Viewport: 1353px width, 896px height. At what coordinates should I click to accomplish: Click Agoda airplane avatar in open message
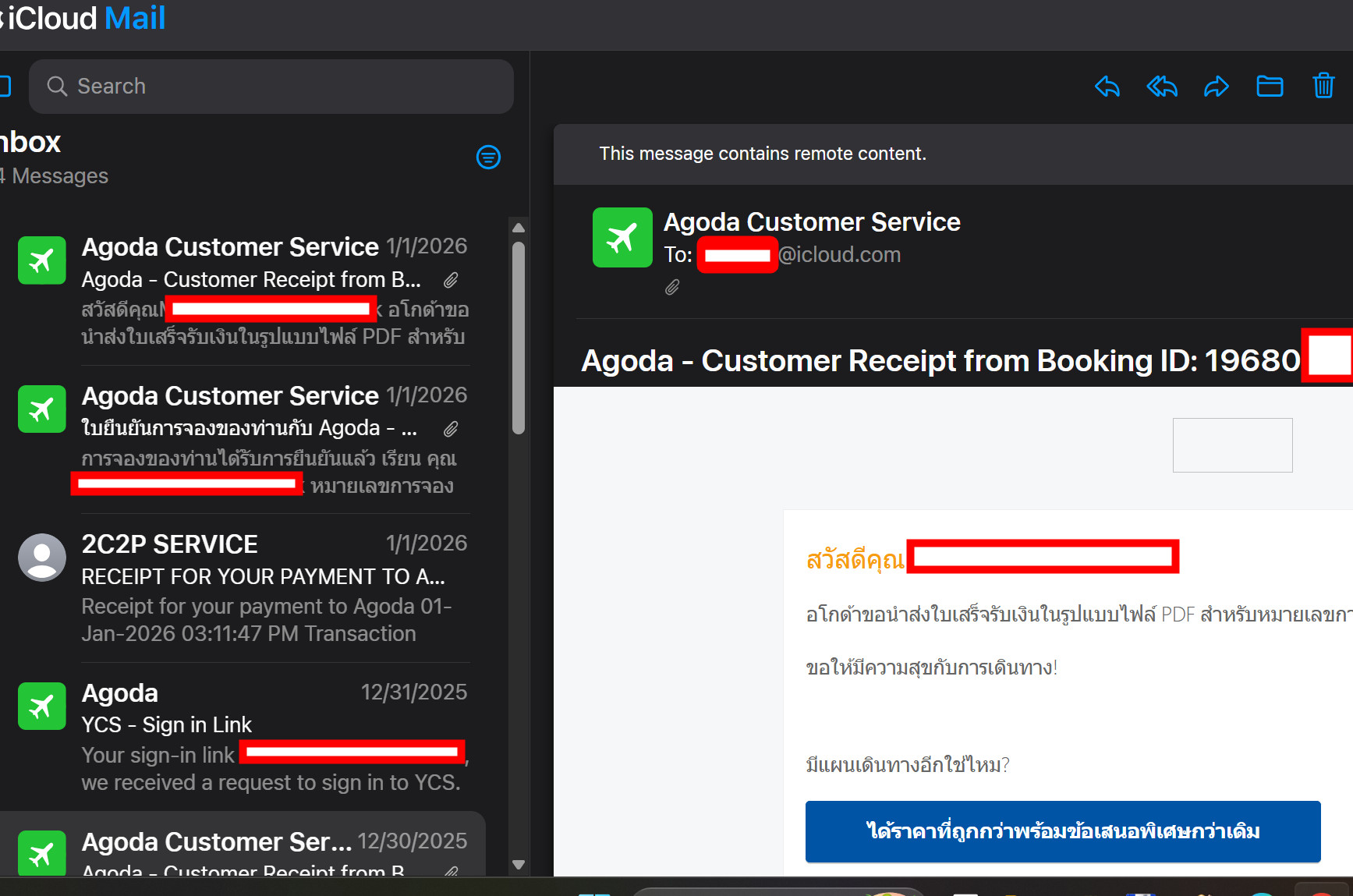tap(622, 238)
